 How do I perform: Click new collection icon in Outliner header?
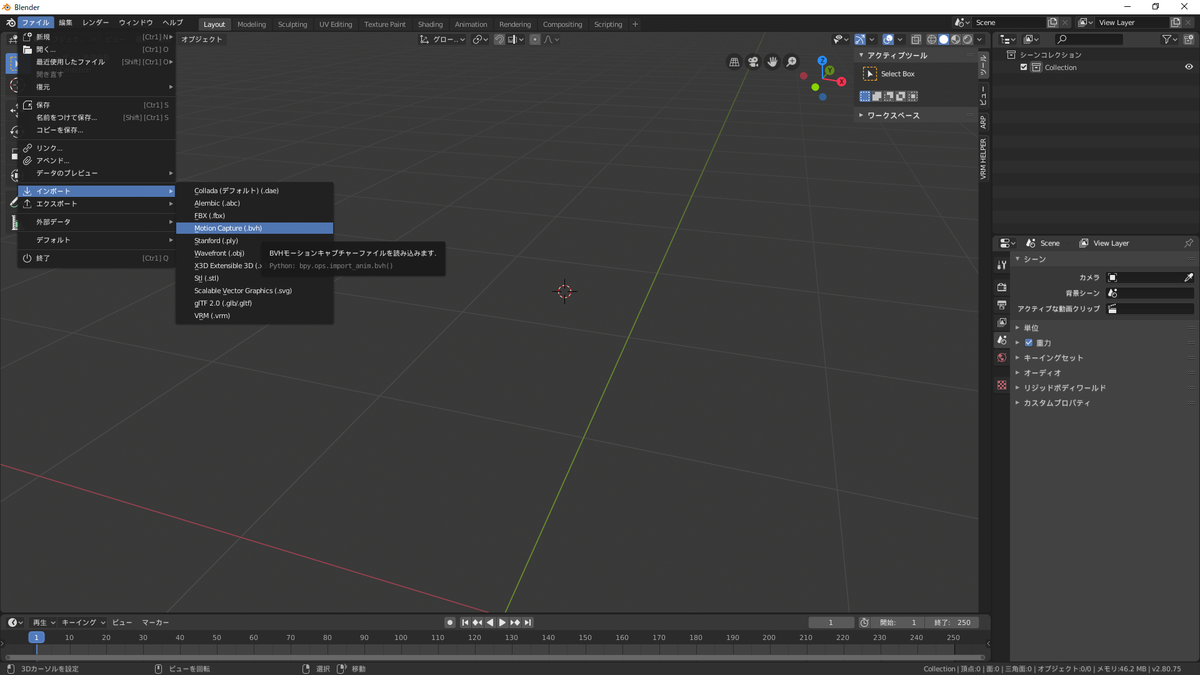[x=1189, y=39]
